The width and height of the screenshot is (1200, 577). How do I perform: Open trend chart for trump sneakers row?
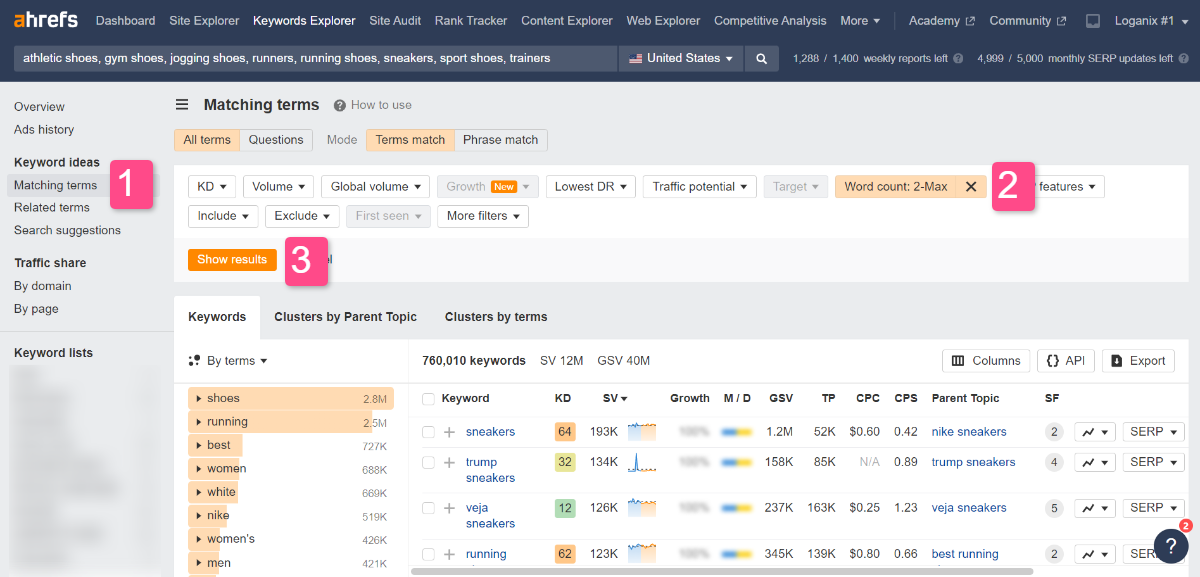[1094, 462]
